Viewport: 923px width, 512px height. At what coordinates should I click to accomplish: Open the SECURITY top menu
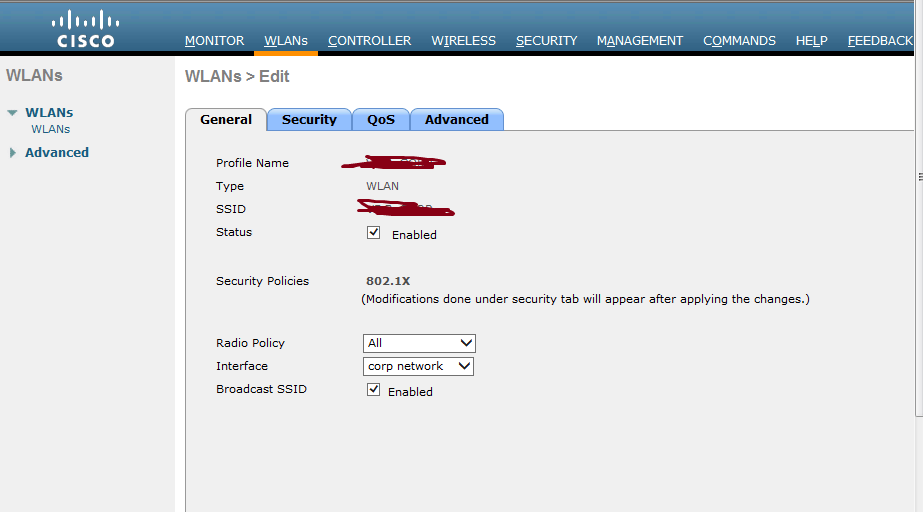[546, 41]
